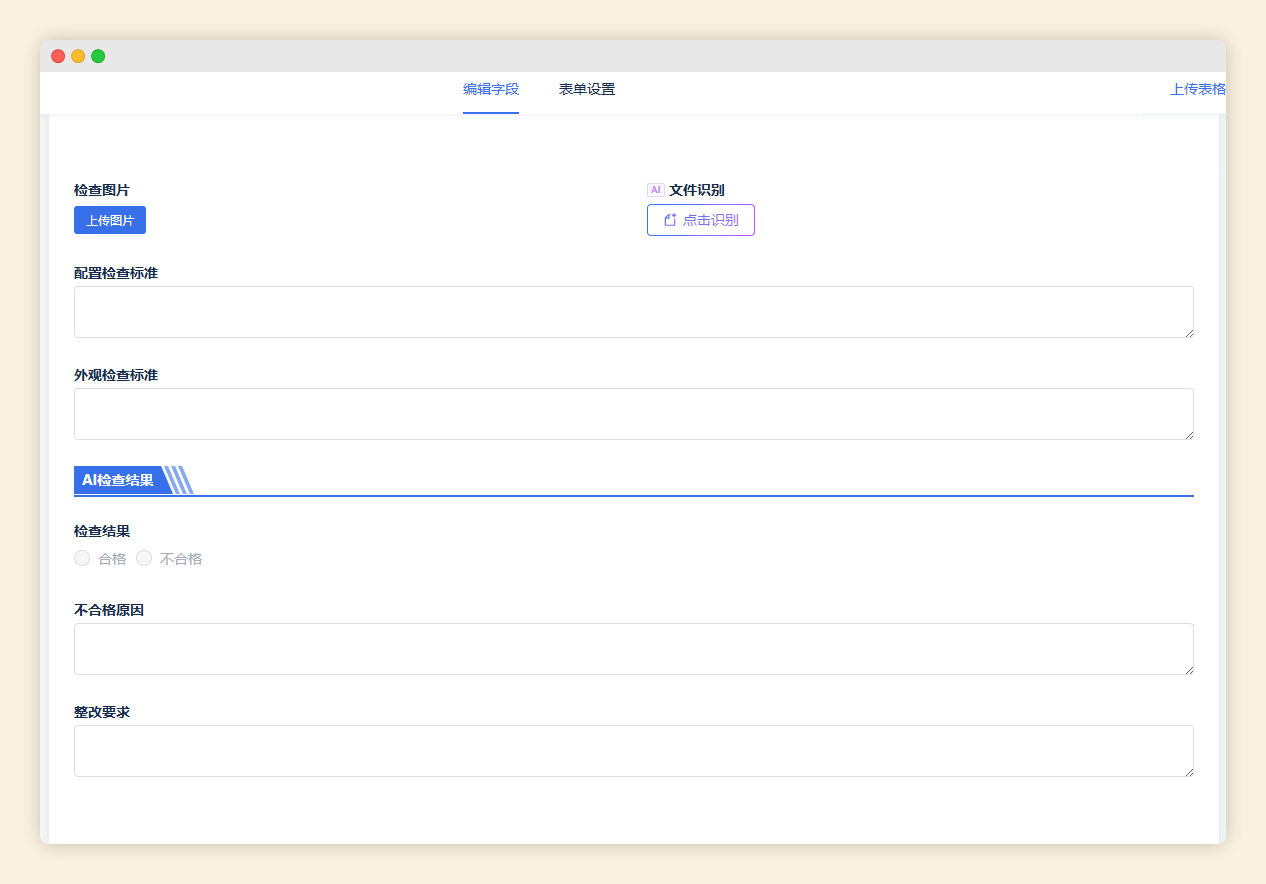The height and width of the screenshot is (884, 1266).
Task: Open the 表单设置 tab
Action: coord(587,89)
